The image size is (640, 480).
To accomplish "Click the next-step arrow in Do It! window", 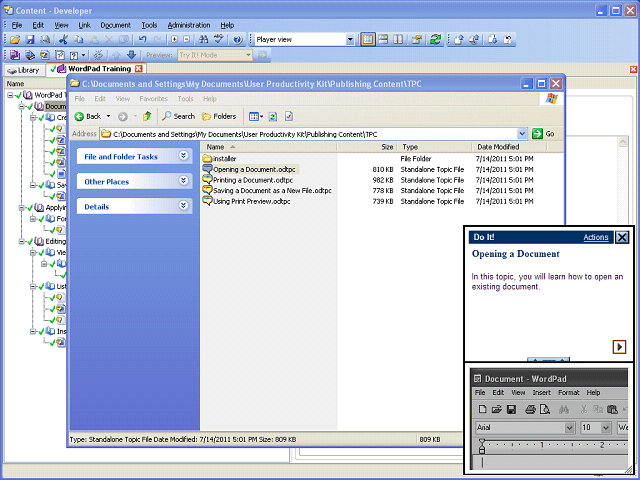I will 619,347.
